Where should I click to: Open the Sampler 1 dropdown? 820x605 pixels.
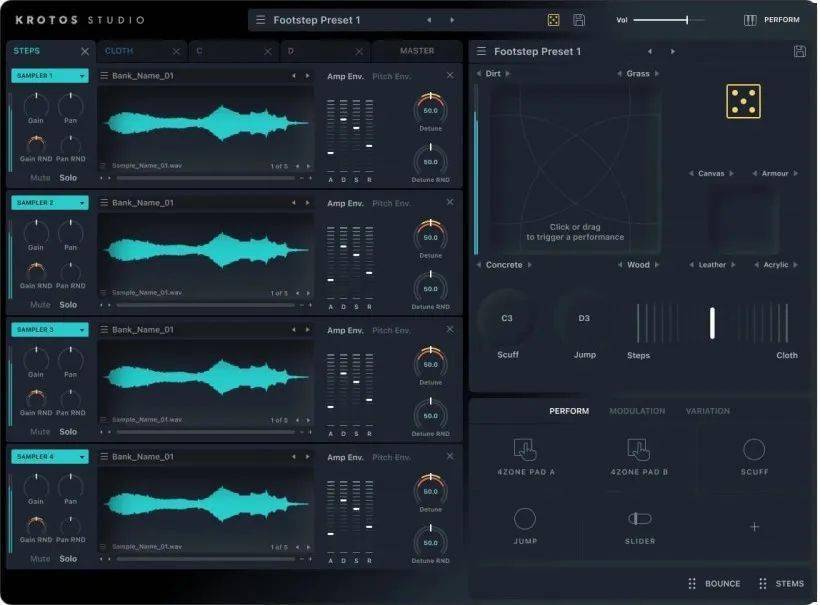pyautogui.click(x=50, y=76)
